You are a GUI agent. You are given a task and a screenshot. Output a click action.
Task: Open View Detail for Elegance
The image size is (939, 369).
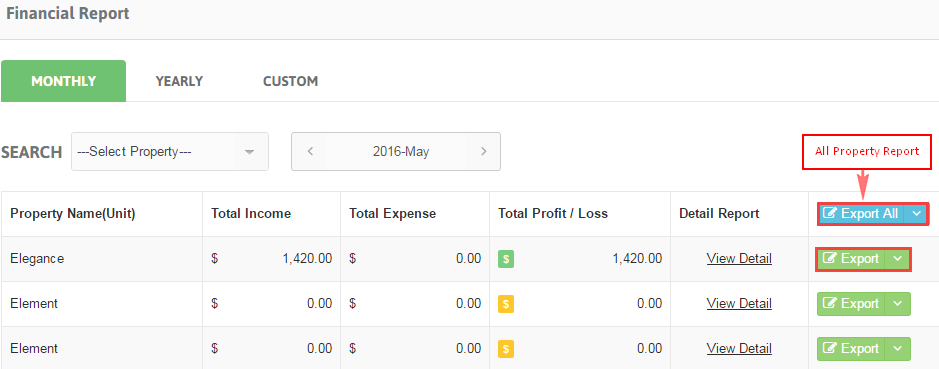[739, 259]
